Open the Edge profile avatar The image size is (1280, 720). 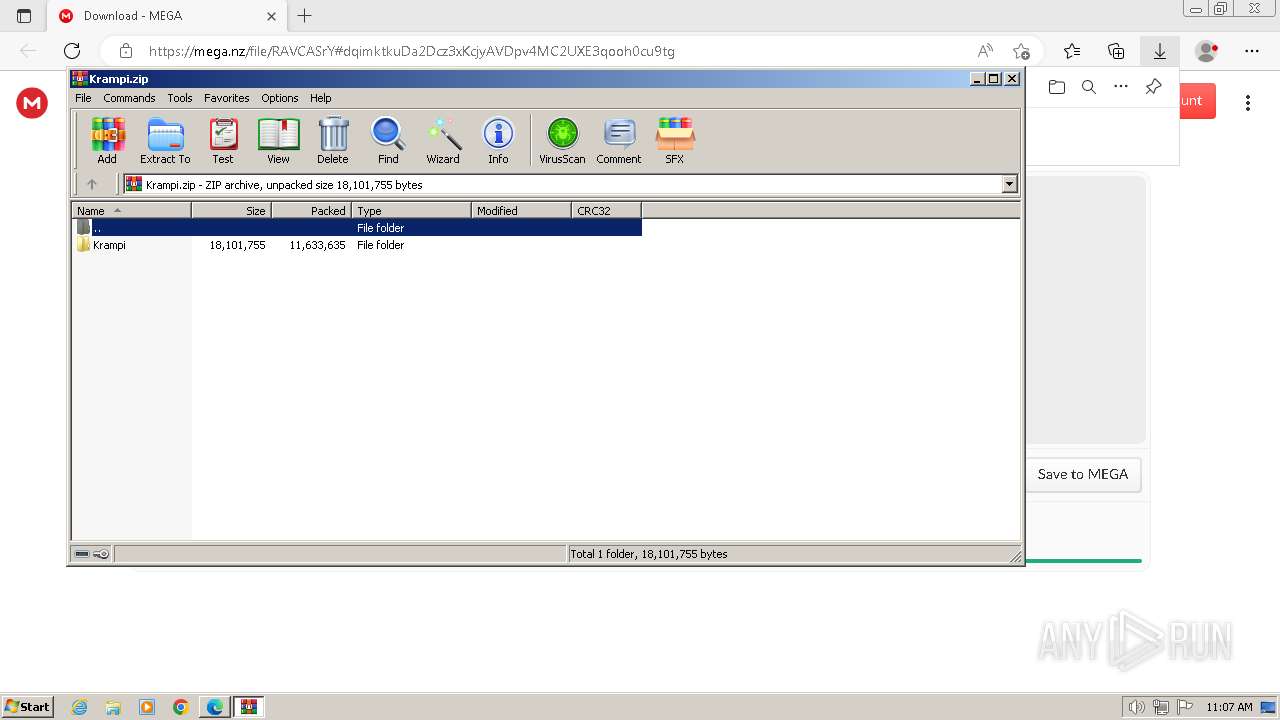click(x=1207, y=51)
